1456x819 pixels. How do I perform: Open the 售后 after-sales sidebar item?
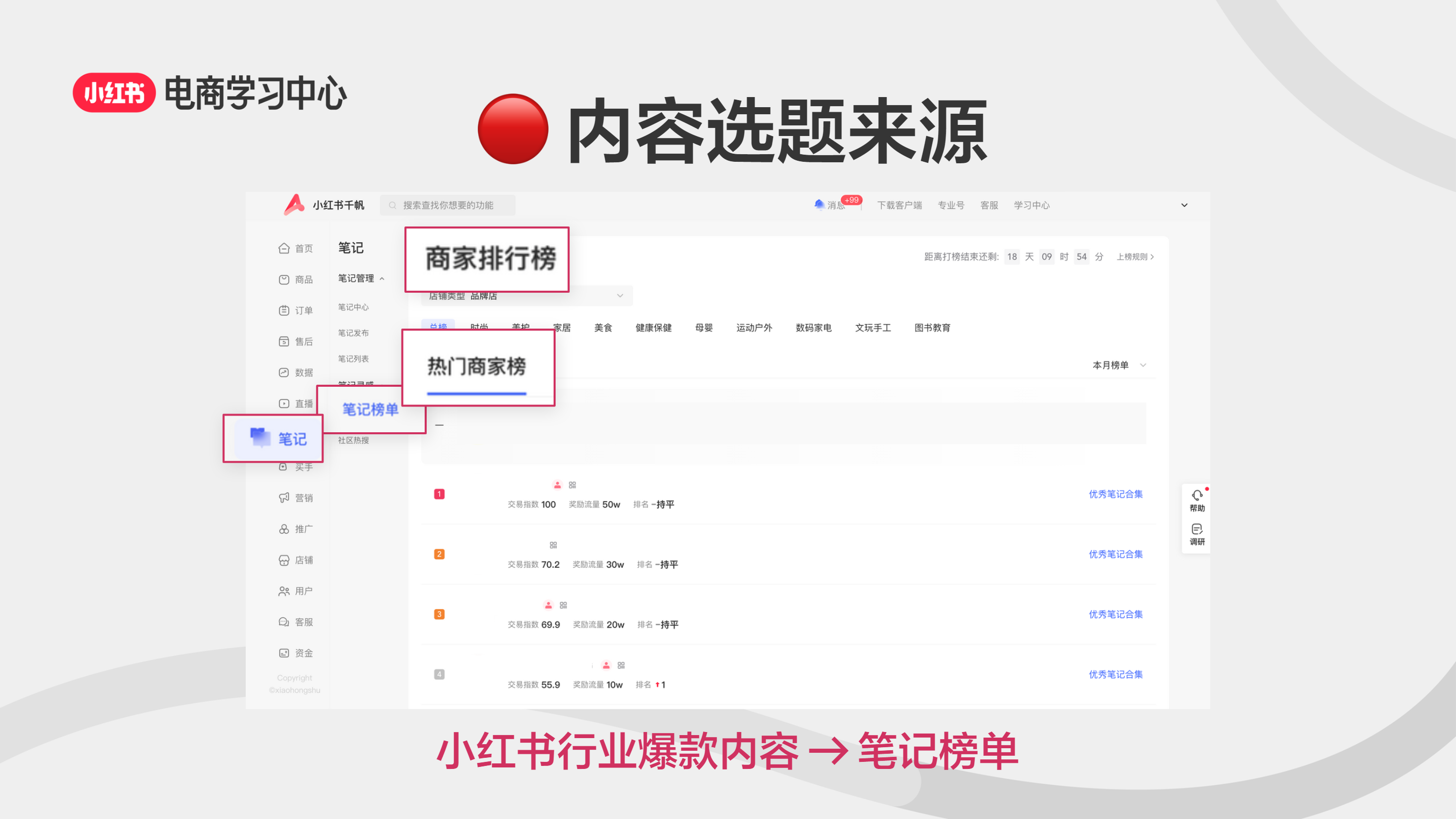(x=295, y=341)
